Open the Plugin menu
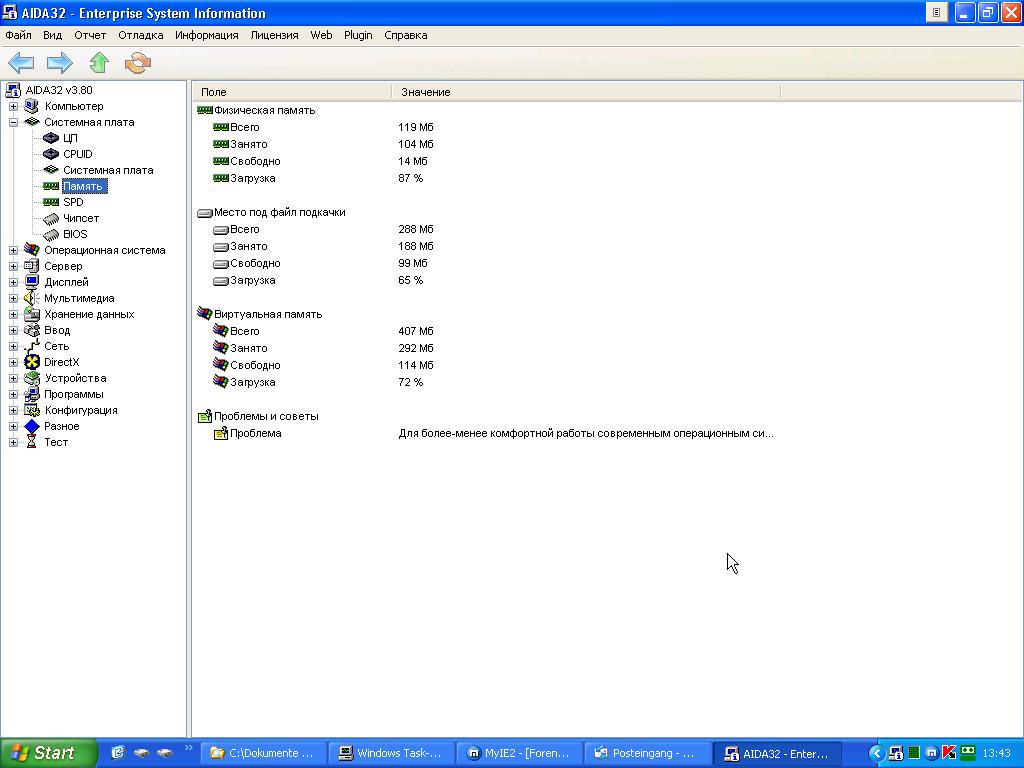The height and width of the screenshot is (768, 1024). click(x=358, y=35)
